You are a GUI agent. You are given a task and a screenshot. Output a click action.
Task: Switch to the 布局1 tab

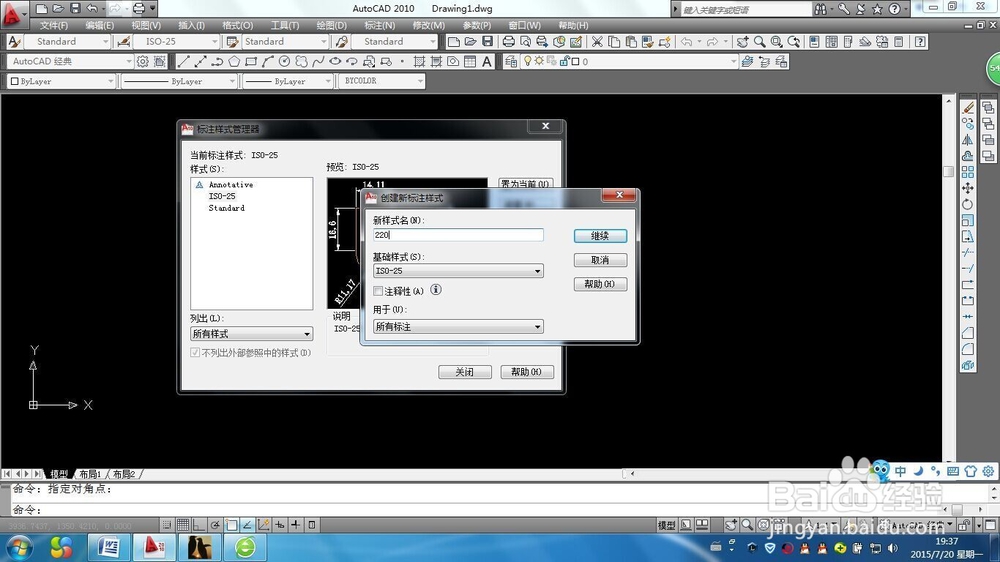(90, 474)
